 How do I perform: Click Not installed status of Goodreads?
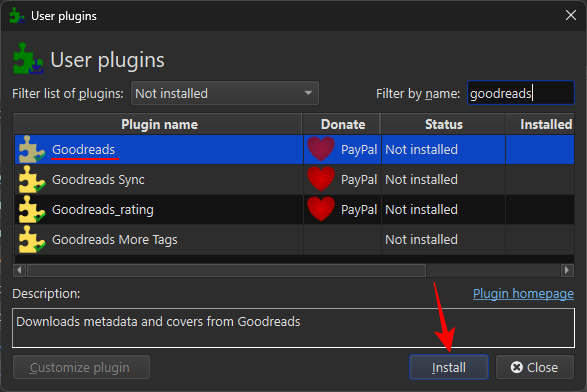click(422, 150)
